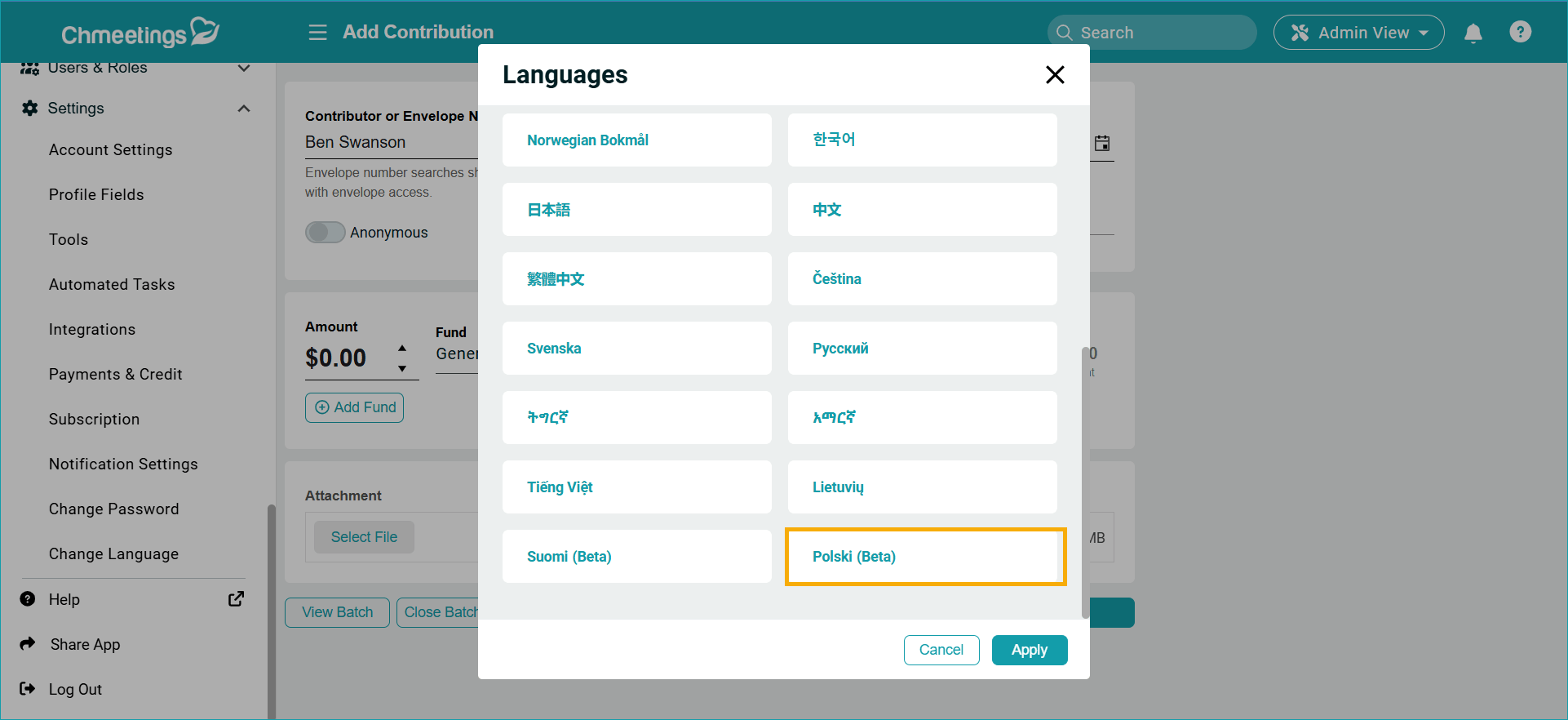Open the calendar date picker icon
The width and height of the screenshot is (1568, 720).
click(x=1102, y=144)
